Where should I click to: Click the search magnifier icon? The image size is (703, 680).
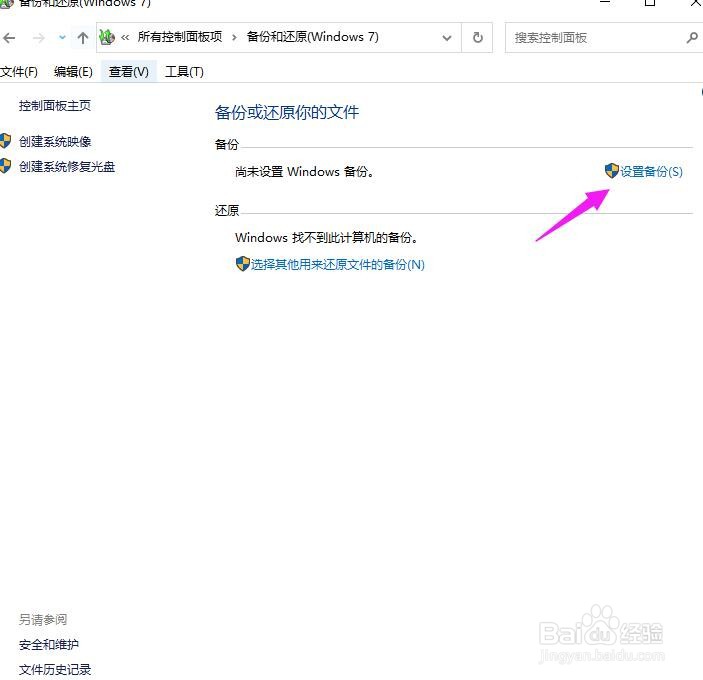tap(692, 38)
